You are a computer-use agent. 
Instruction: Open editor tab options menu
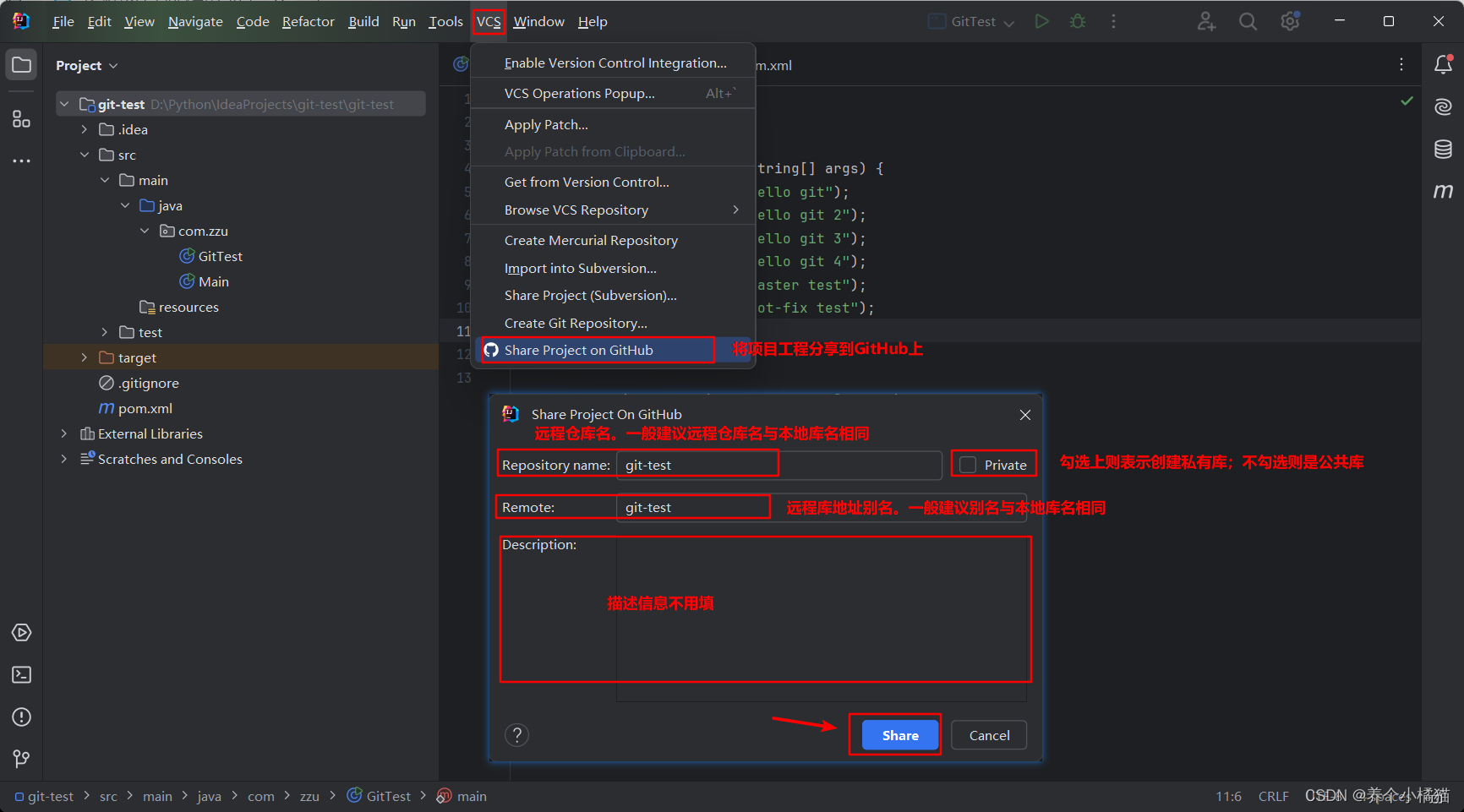click(1401, 64)
